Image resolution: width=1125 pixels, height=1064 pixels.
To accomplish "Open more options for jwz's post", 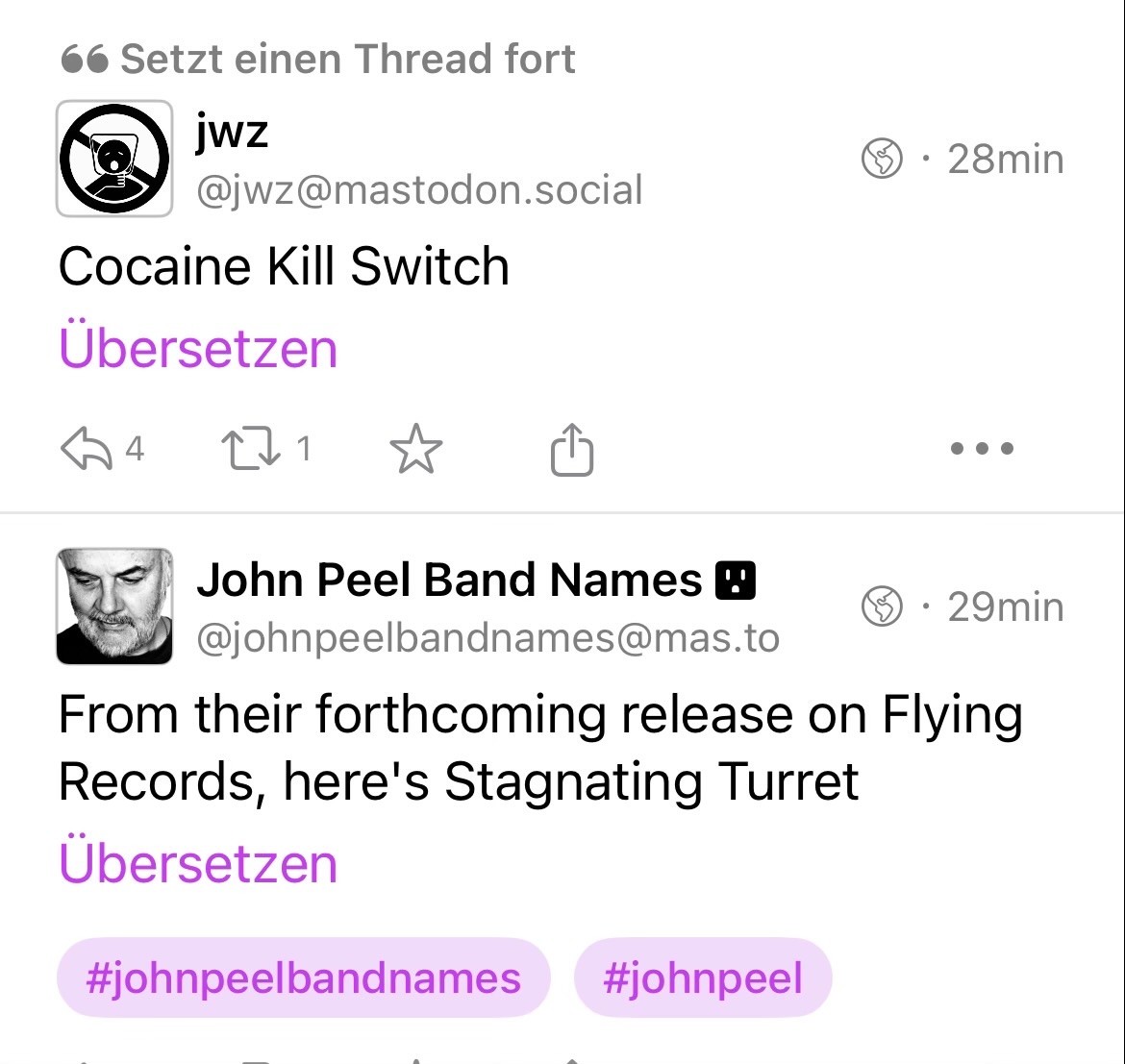I will (x=981, y=449).
